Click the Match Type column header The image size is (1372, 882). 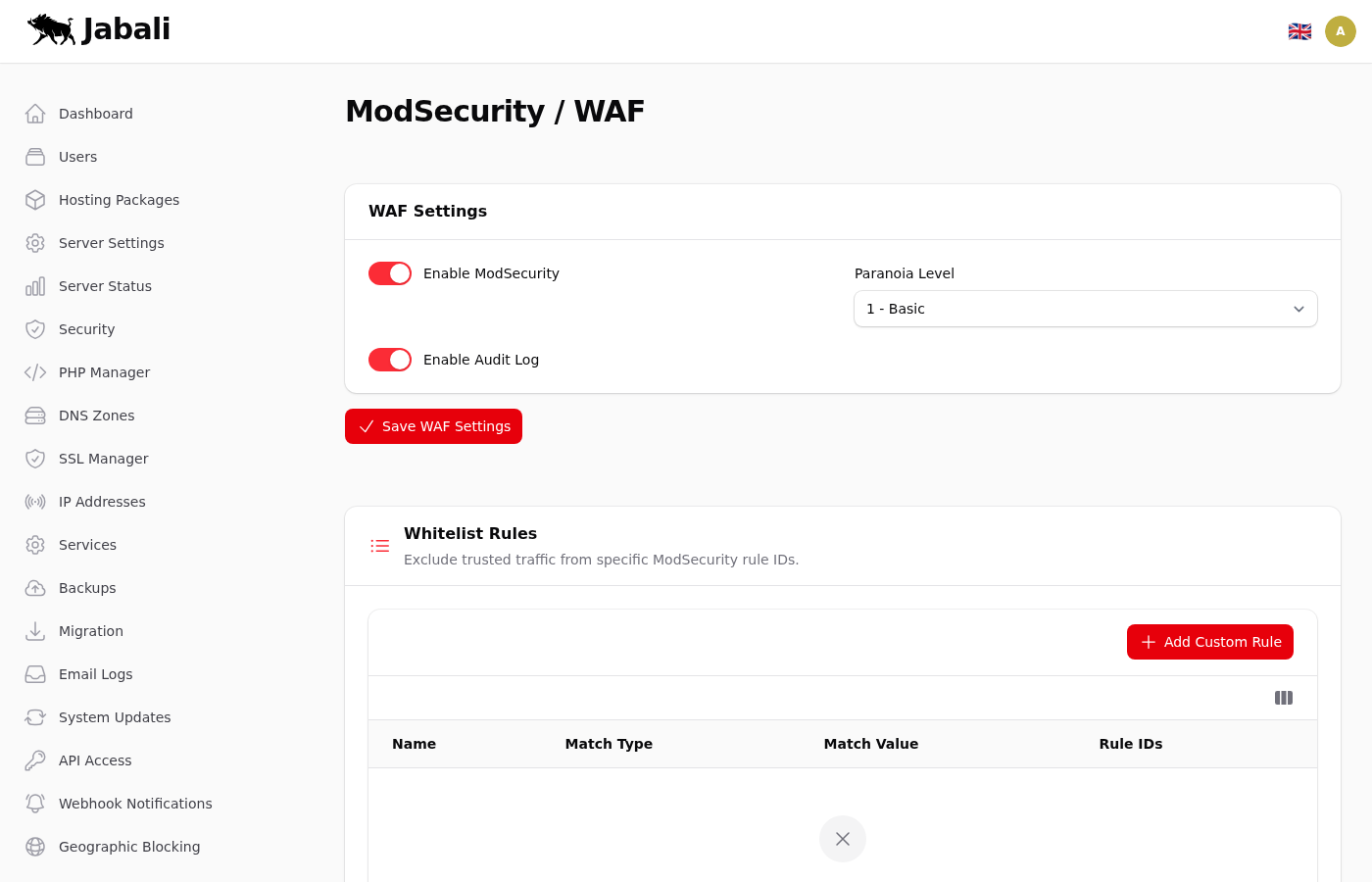click(x=609, y=744)
